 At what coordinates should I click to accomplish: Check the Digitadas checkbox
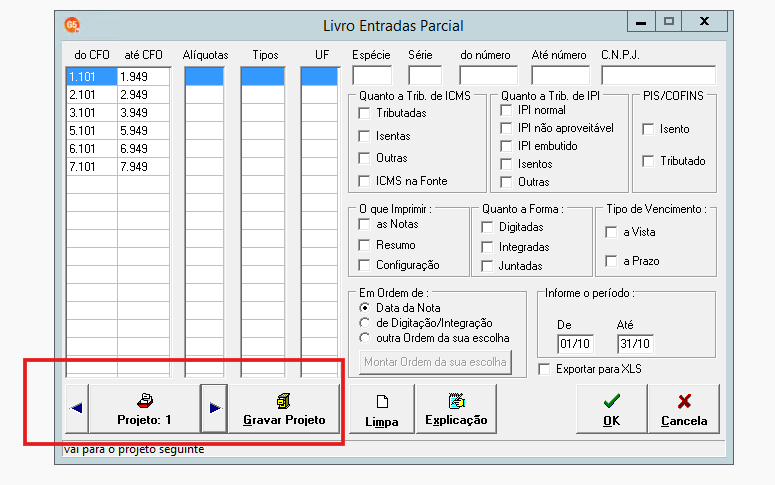[x=487, y=227]
